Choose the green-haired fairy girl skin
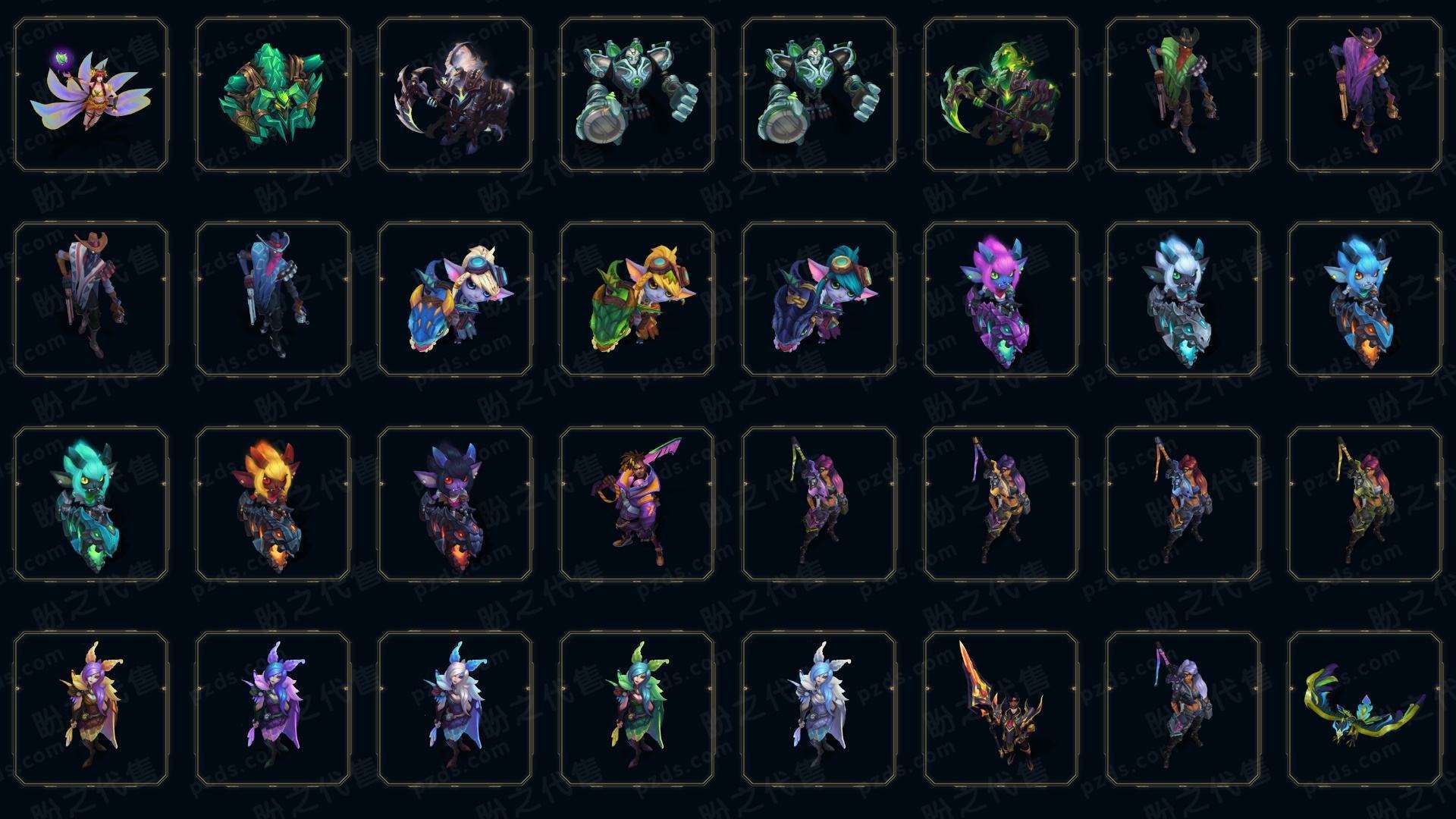Image resolution: width=1456 pixels, height=819 pixels. [637, 709]
